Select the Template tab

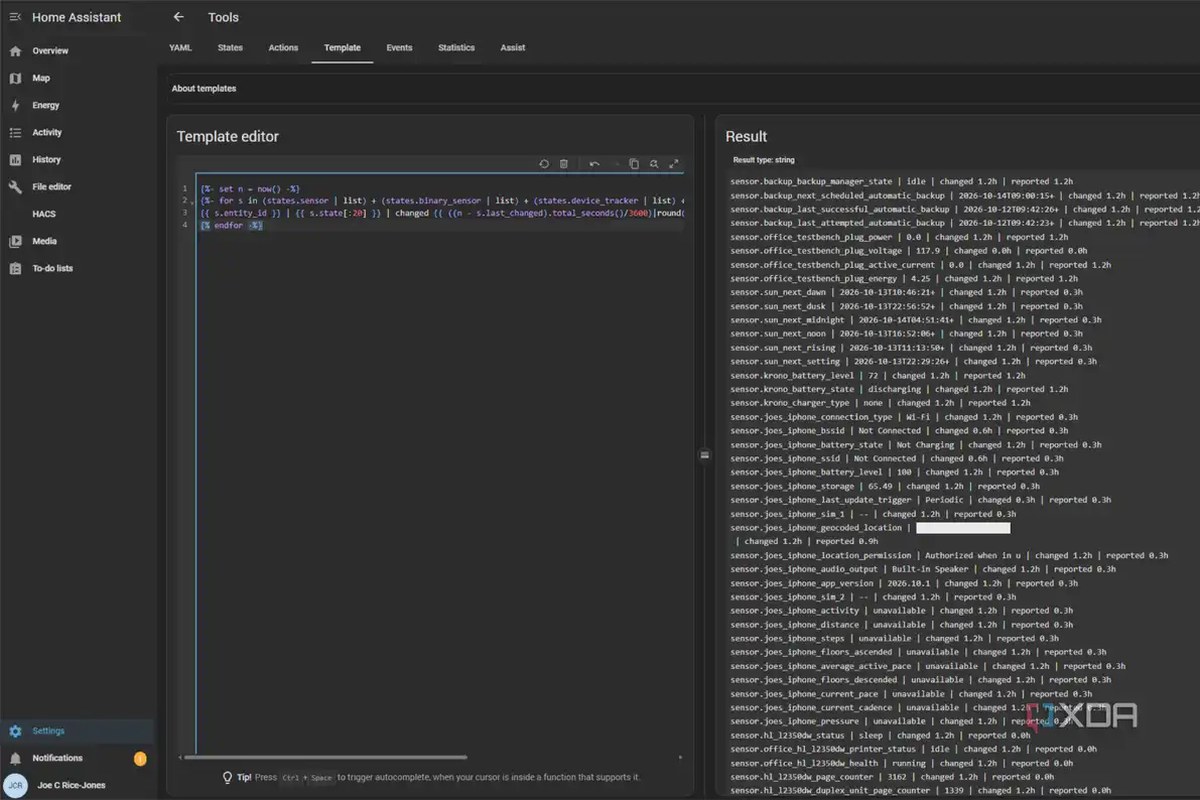click(x=342, y=48)
